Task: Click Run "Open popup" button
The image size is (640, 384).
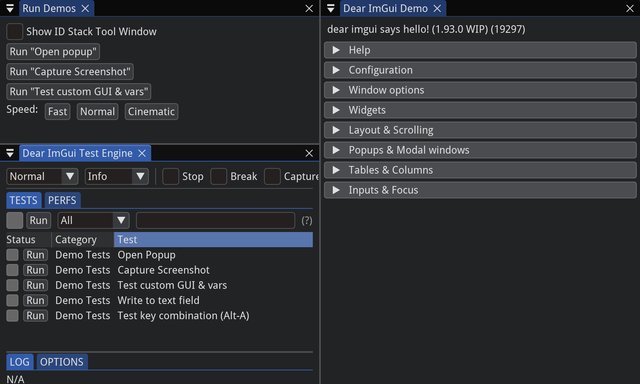Action: click(53, 52)
